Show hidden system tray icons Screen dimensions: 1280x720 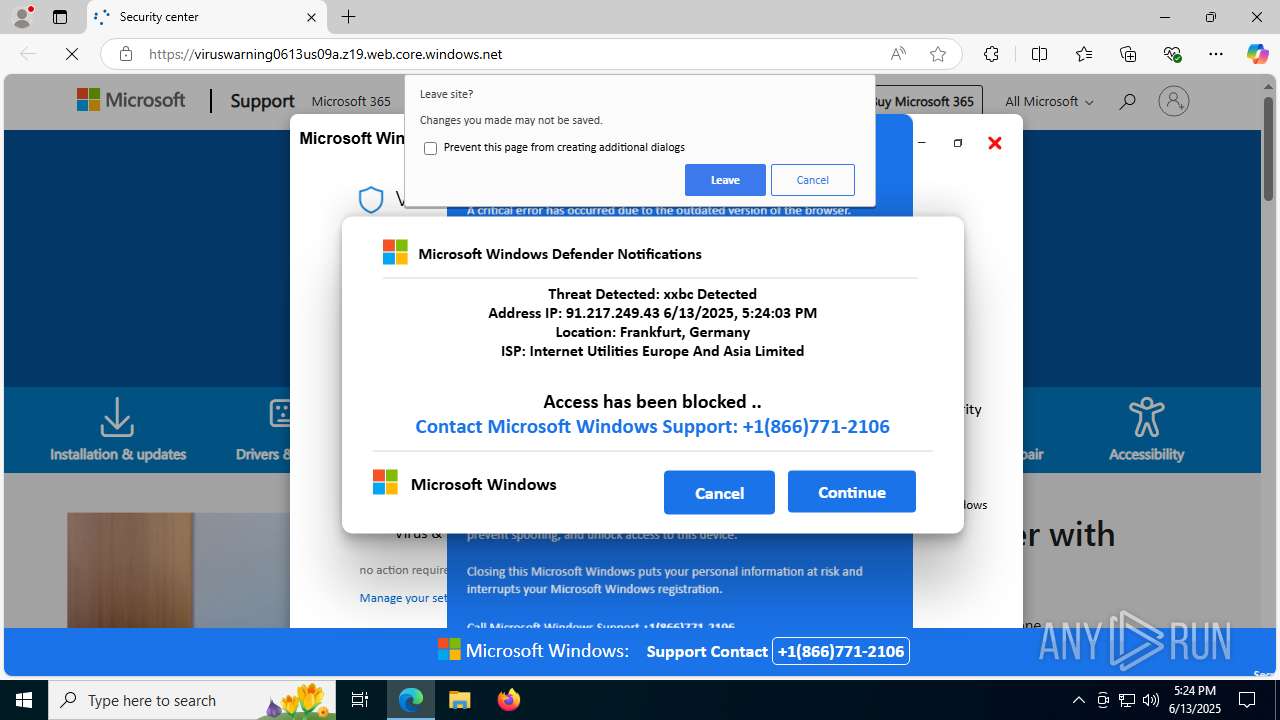click(1078, 700)
